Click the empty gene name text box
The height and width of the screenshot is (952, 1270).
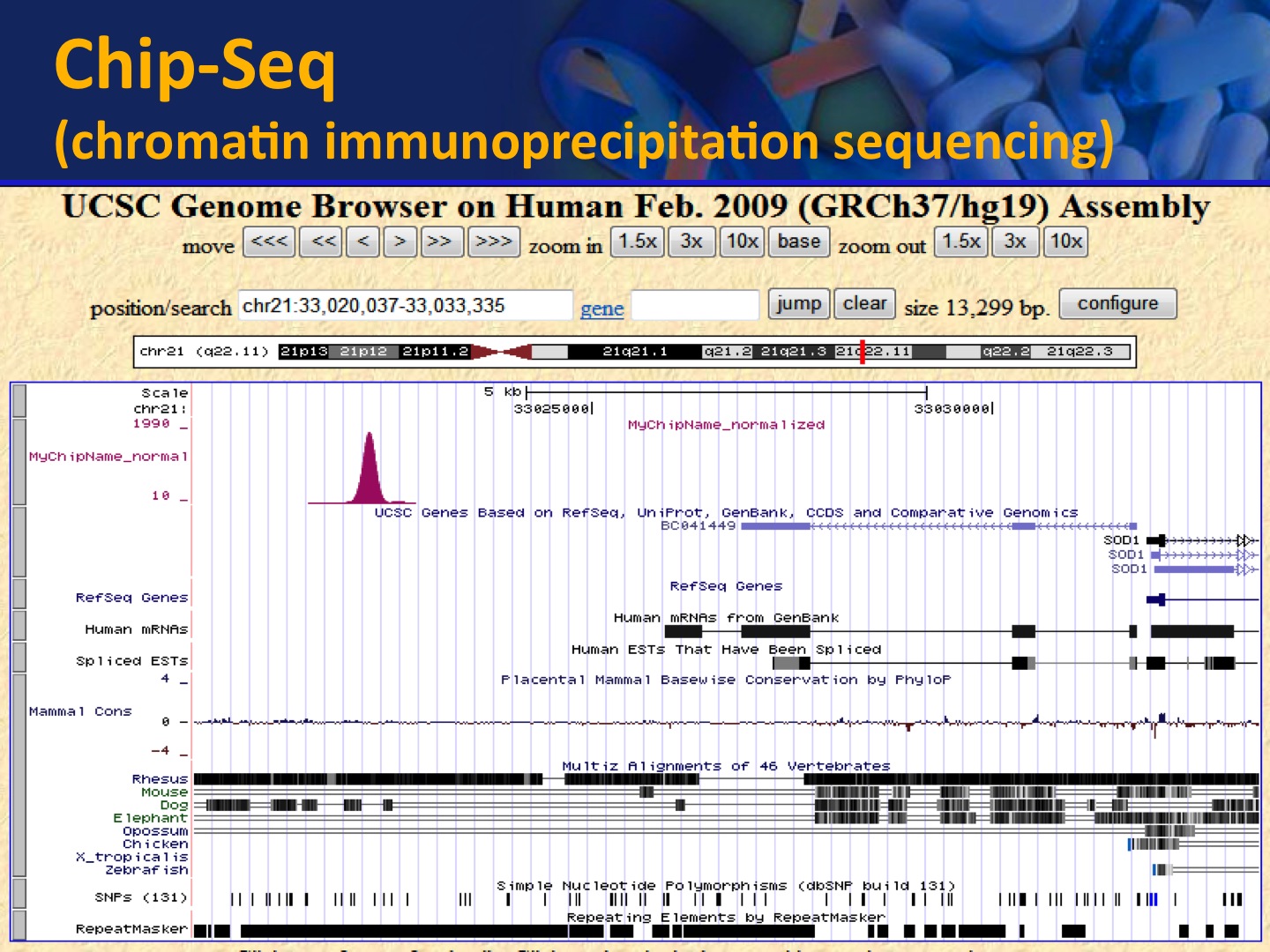[695, 306]
